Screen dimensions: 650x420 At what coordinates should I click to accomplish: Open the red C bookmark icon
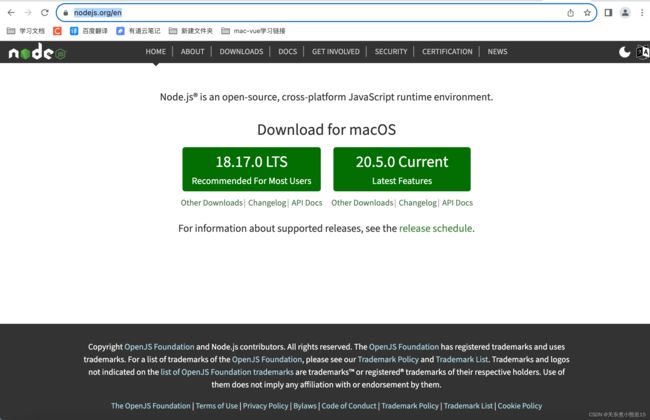(x=57, y=31)
